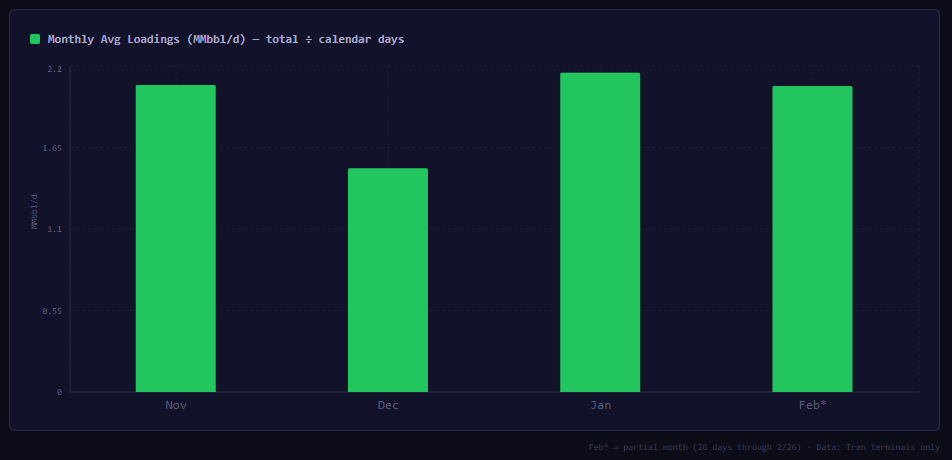
Task: Click the Feb* x-axis label
Action: pos(812,405)
